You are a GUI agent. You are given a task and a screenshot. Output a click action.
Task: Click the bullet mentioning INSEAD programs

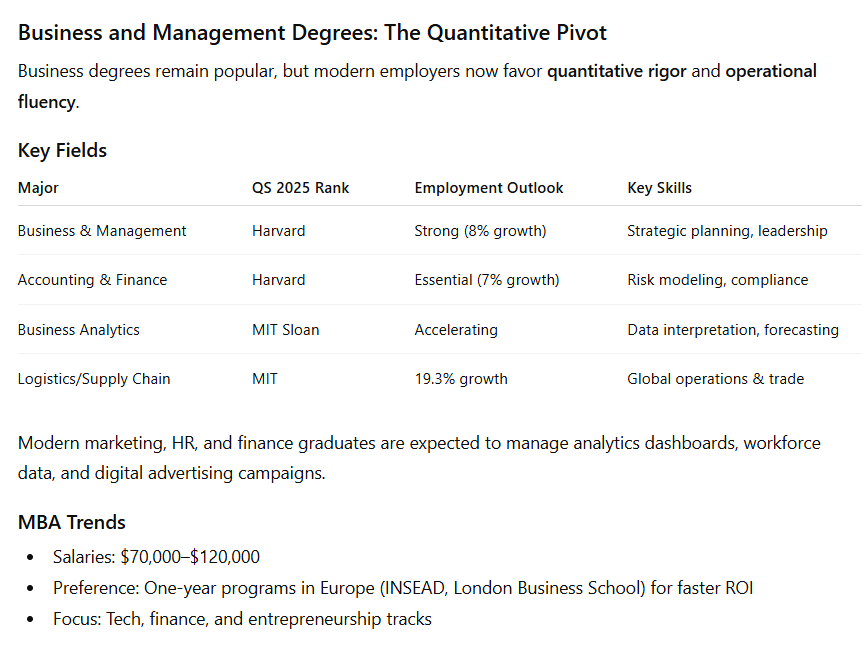tap(402, 588)
